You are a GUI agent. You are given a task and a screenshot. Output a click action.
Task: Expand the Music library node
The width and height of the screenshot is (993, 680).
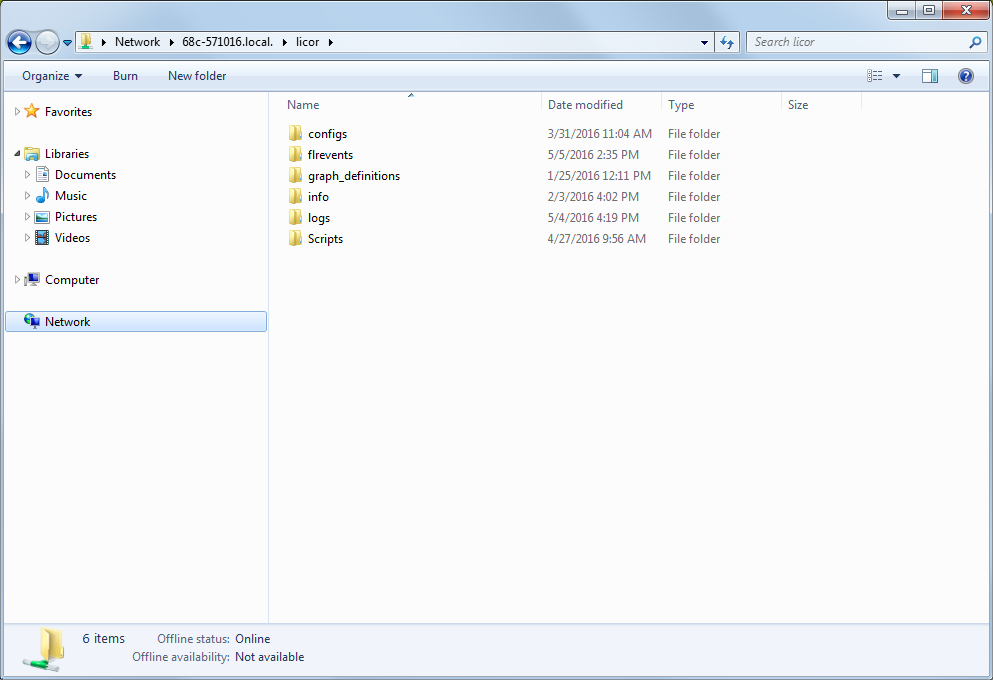[x=27, y=195]
